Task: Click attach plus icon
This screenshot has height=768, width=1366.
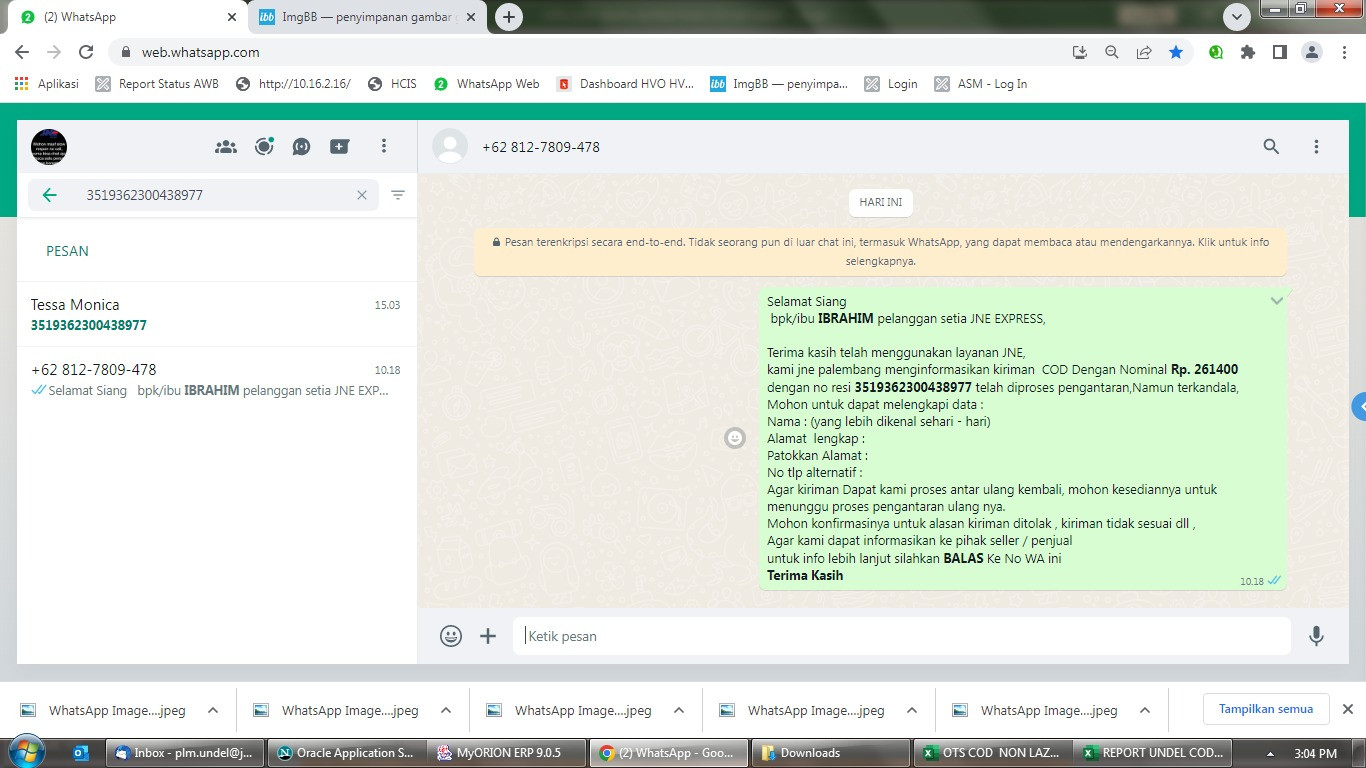Action: (488, 636)
